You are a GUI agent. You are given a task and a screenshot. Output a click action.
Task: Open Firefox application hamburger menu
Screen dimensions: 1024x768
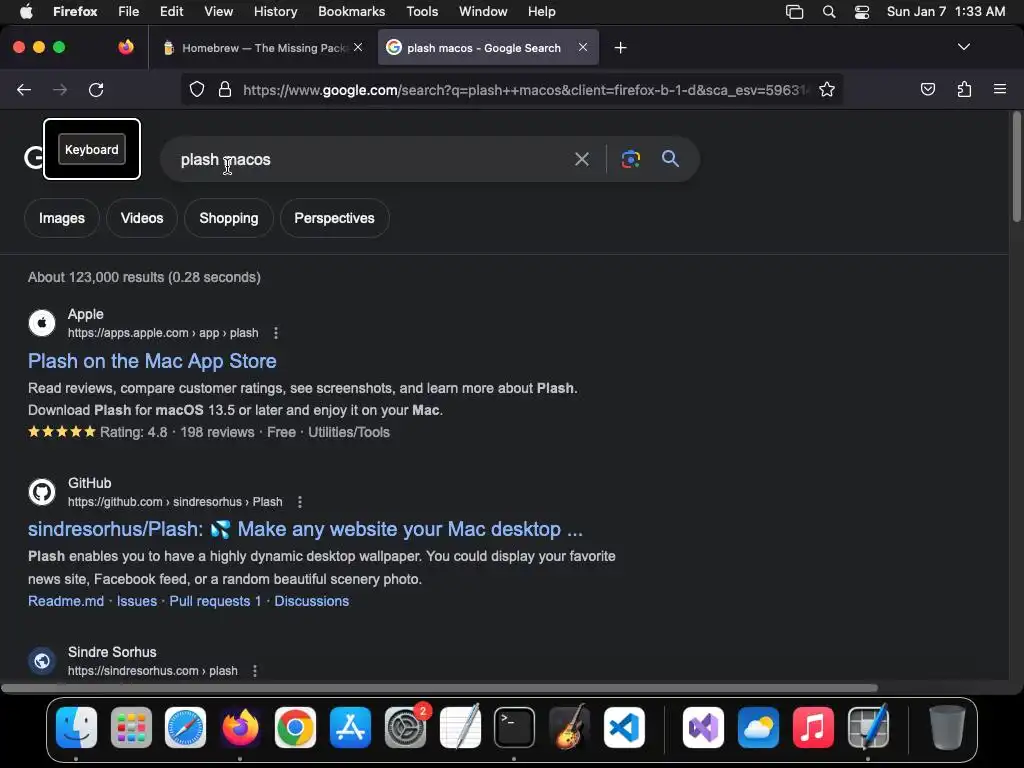point(999,89)
